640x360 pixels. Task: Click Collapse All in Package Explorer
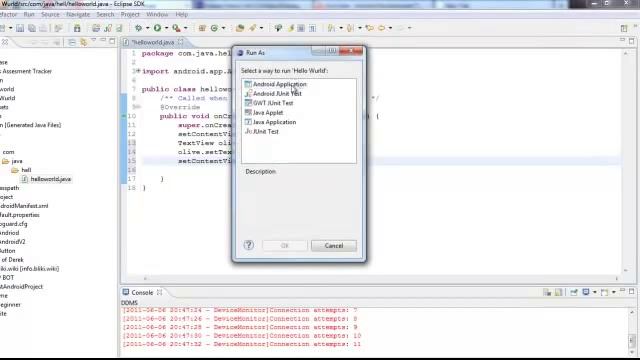(71, 42)
